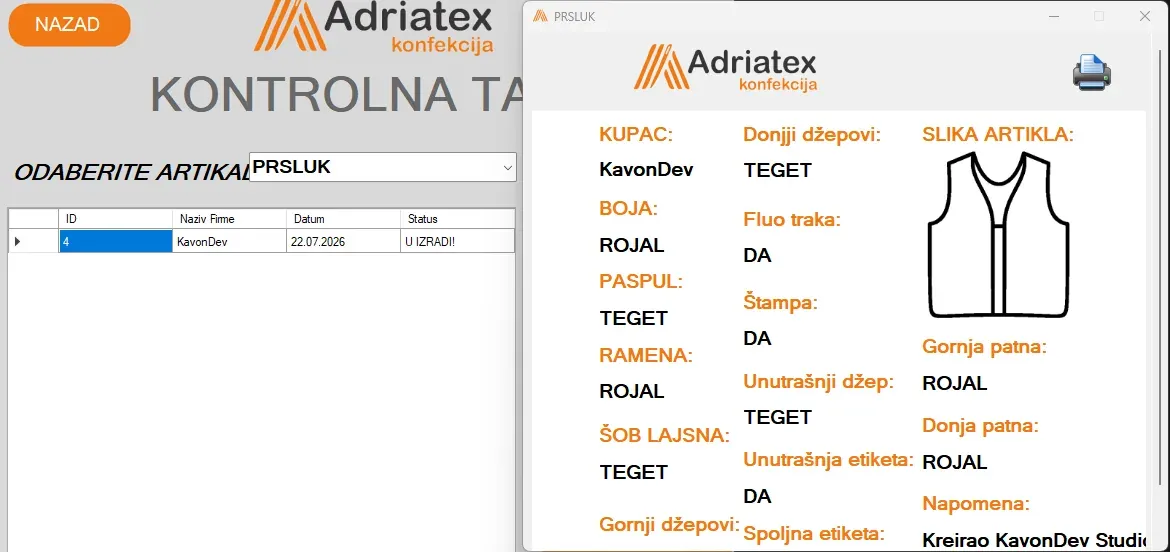Click the printer icon in PRSLUK window

(x=1092, y=72)
